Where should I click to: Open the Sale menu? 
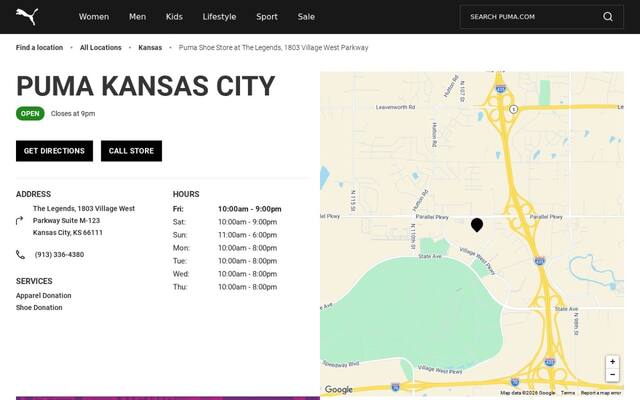[306, 17]
